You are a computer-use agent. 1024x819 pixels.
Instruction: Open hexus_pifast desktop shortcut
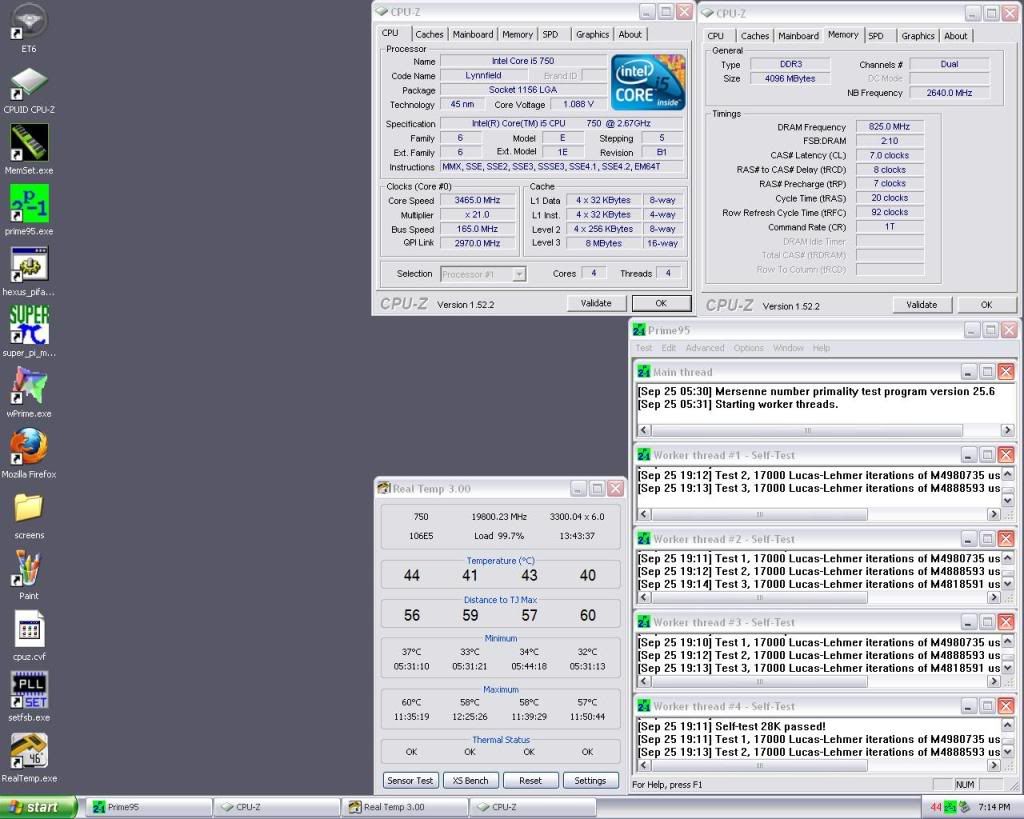tap(29, 265)
